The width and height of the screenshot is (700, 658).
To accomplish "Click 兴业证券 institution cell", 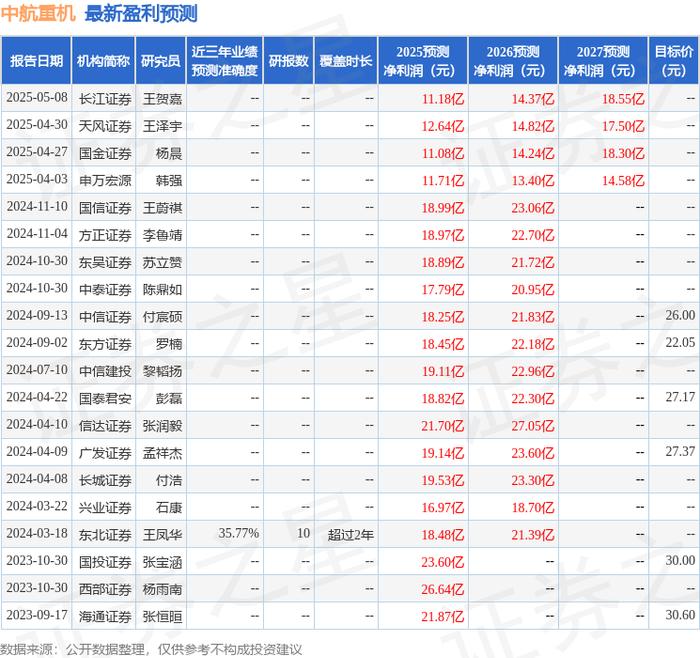I will [x=105, y=507].
